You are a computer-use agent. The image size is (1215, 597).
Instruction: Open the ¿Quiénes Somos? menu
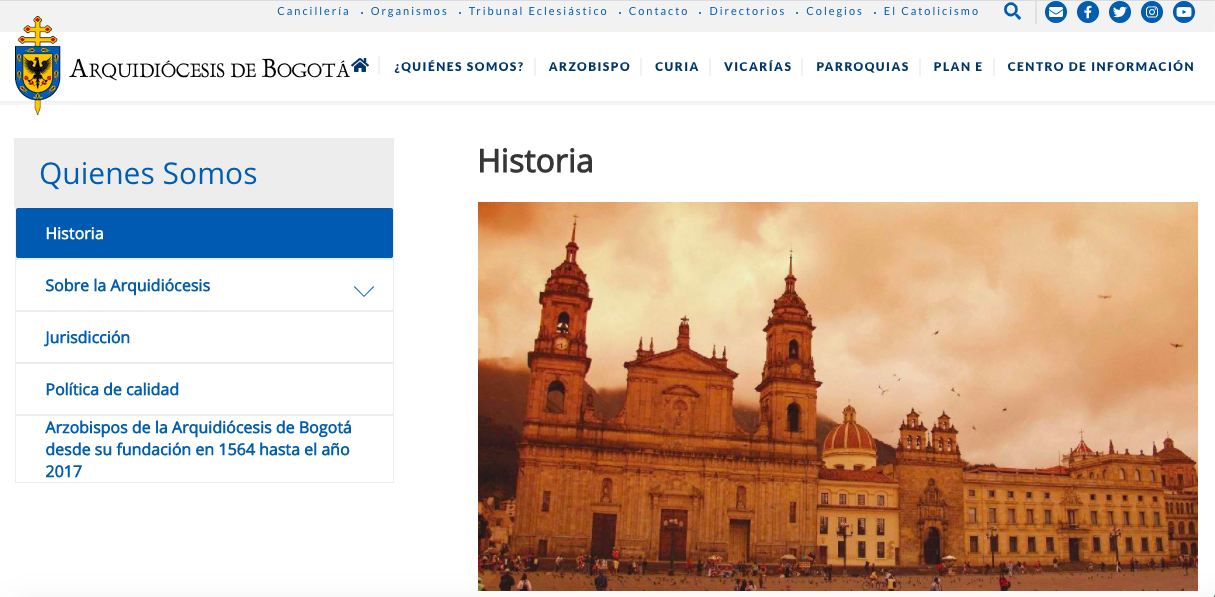(x=459, y=67)
